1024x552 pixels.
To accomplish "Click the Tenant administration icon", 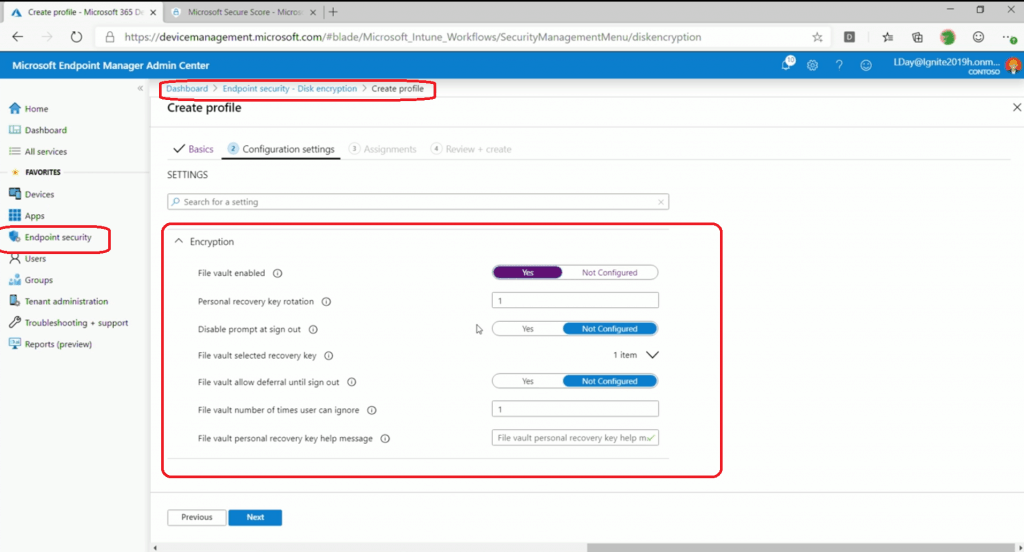I will tap(15, 301).
